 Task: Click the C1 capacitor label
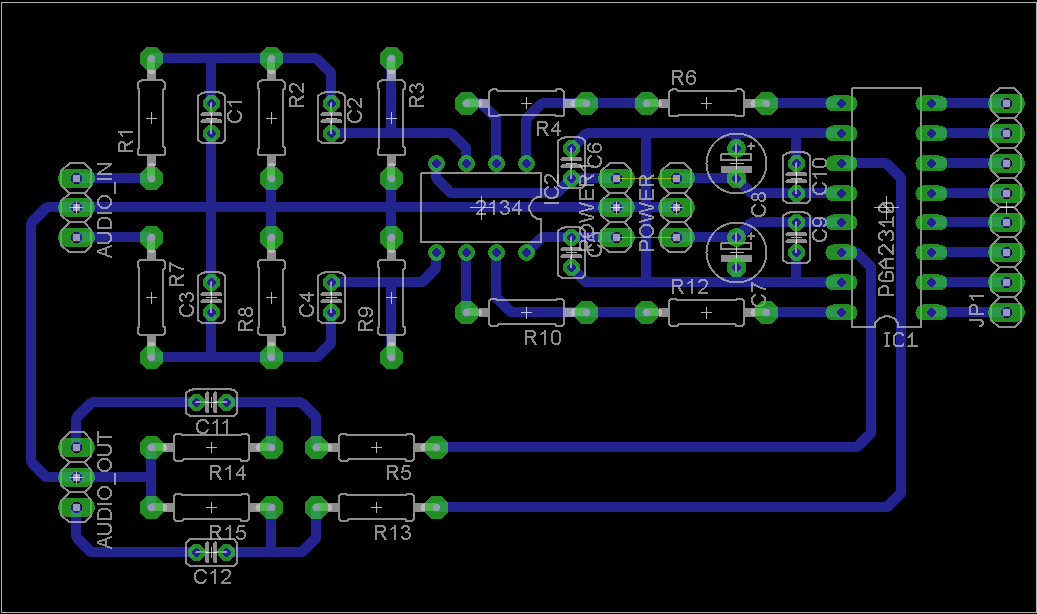tap(235, 110)
